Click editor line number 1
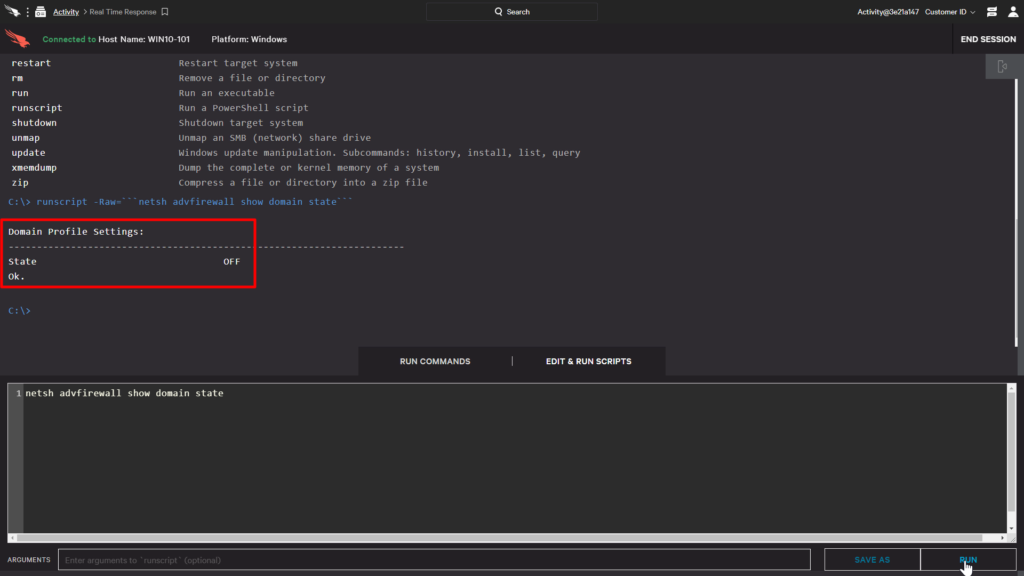 point(18,393)
